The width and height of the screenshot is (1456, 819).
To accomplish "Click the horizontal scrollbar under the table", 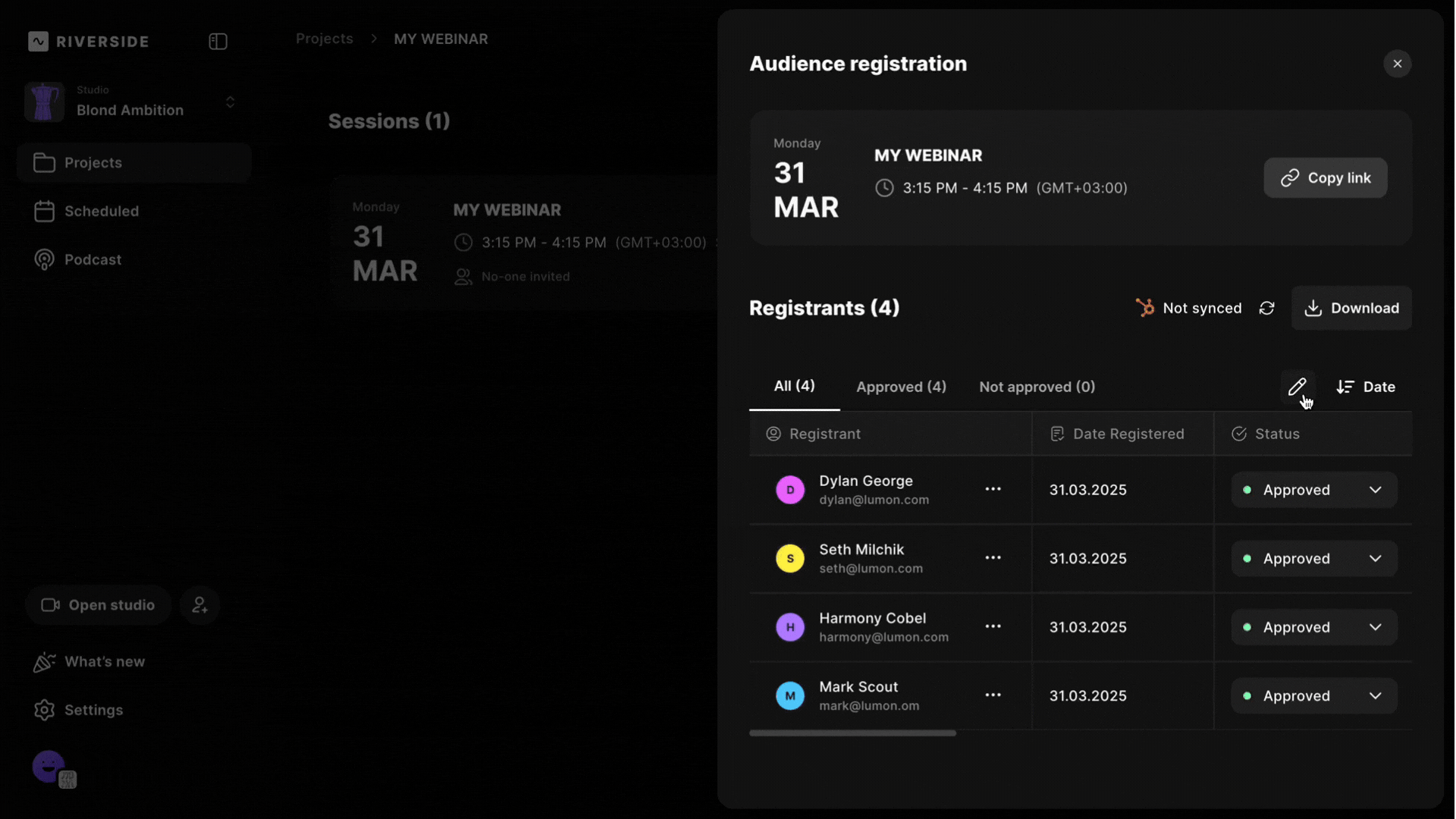I will pyautogui.click(x=852, y=733).
